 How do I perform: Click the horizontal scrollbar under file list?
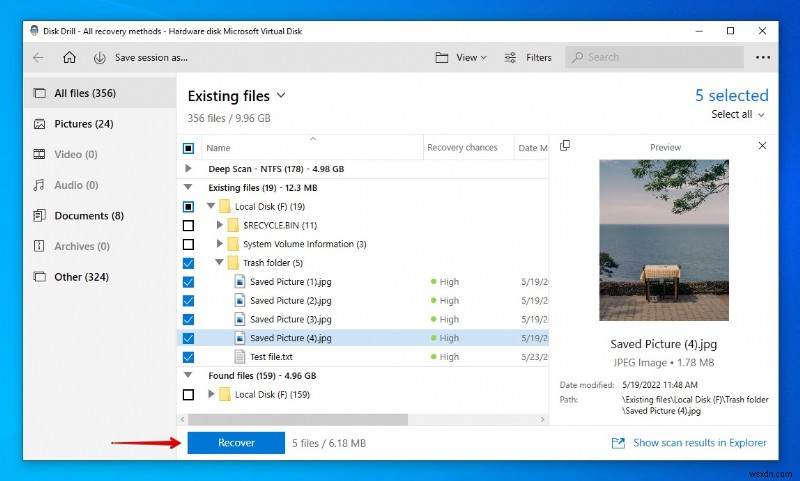pyautogui.click(x=300, y=418)
